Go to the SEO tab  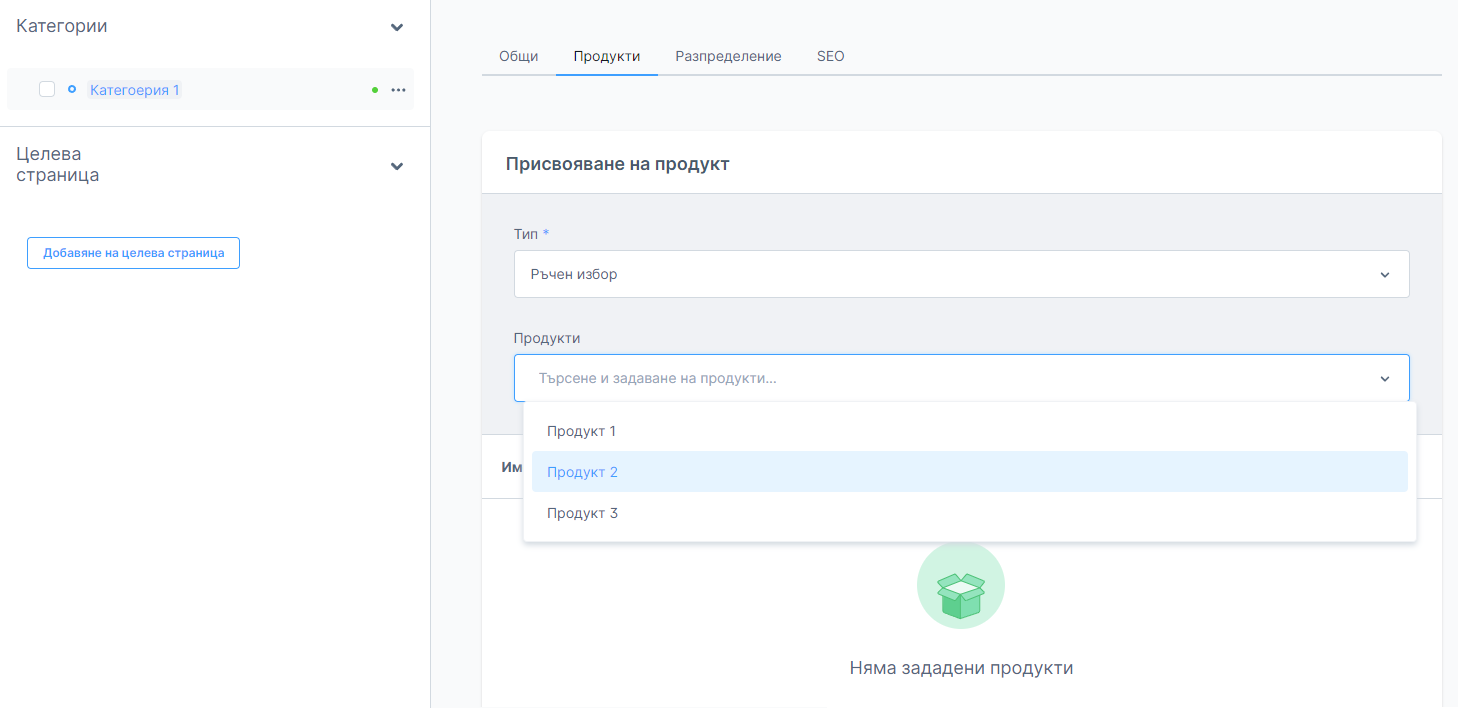[x=830, y=56]
